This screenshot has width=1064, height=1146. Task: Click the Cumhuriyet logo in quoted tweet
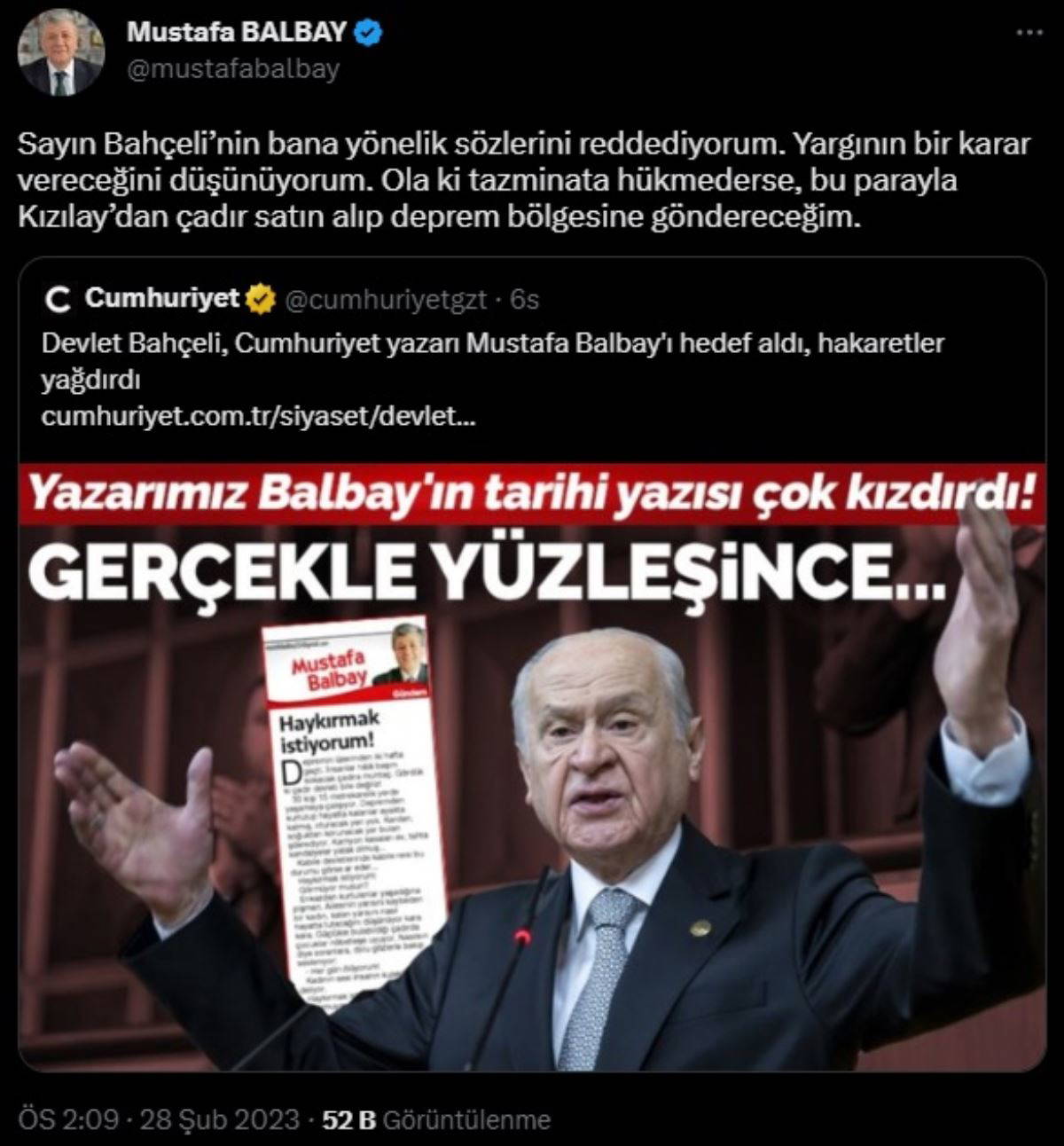point(59,301)
